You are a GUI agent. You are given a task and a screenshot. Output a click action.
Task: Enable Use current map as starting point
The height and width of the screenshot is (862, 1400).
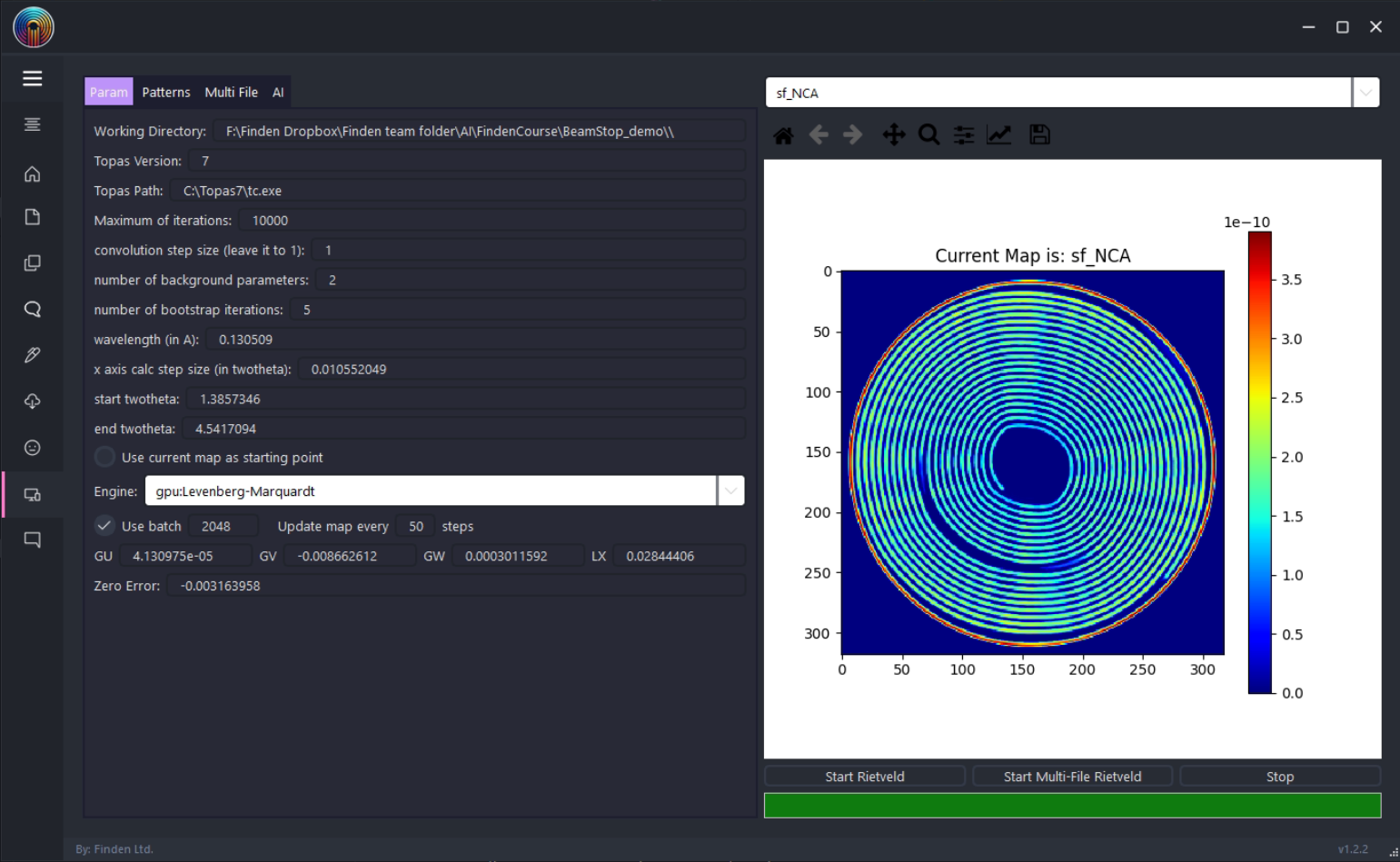105,457
